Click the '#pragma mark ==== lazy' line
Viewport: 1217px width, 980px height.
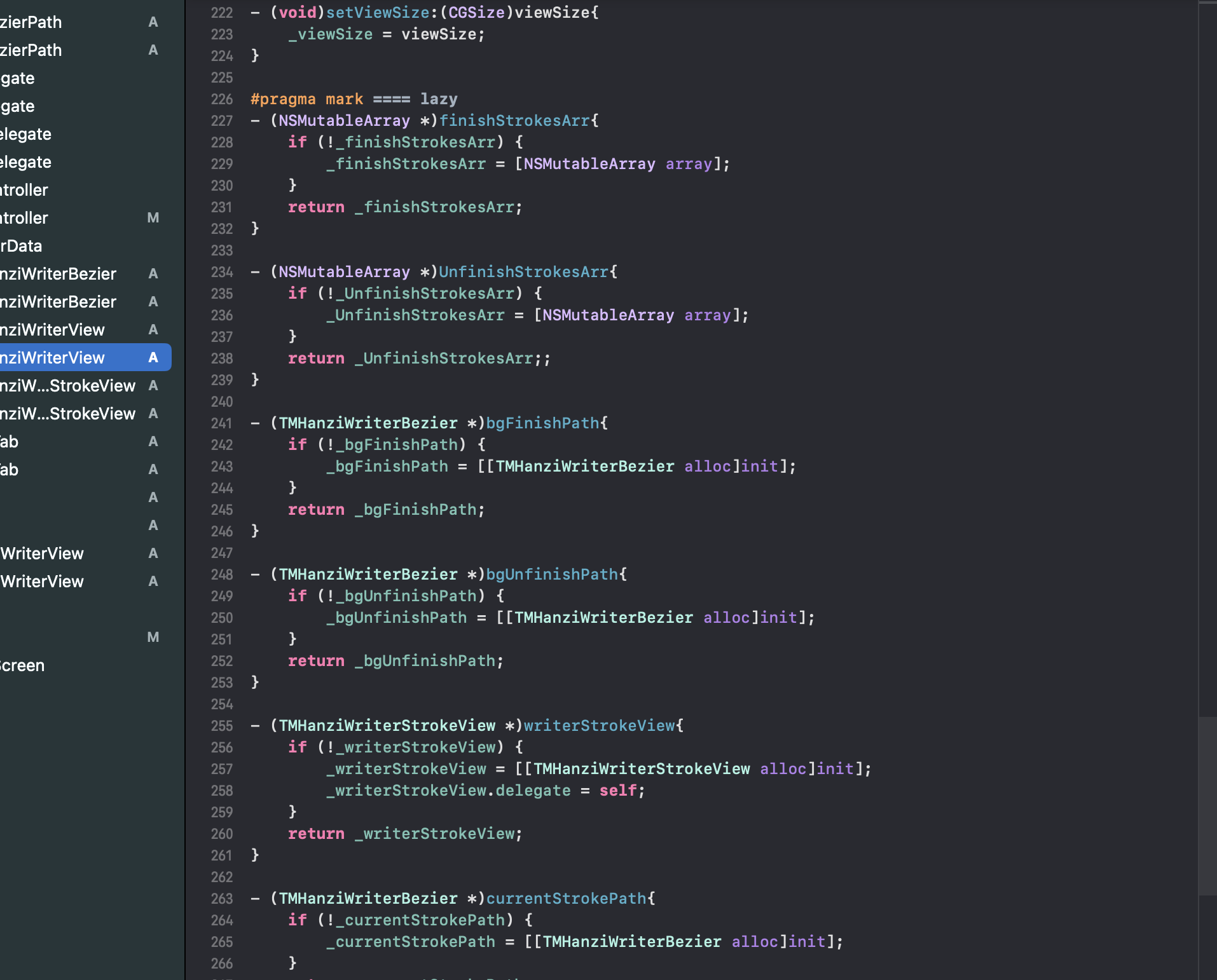[x=354, y=99]
